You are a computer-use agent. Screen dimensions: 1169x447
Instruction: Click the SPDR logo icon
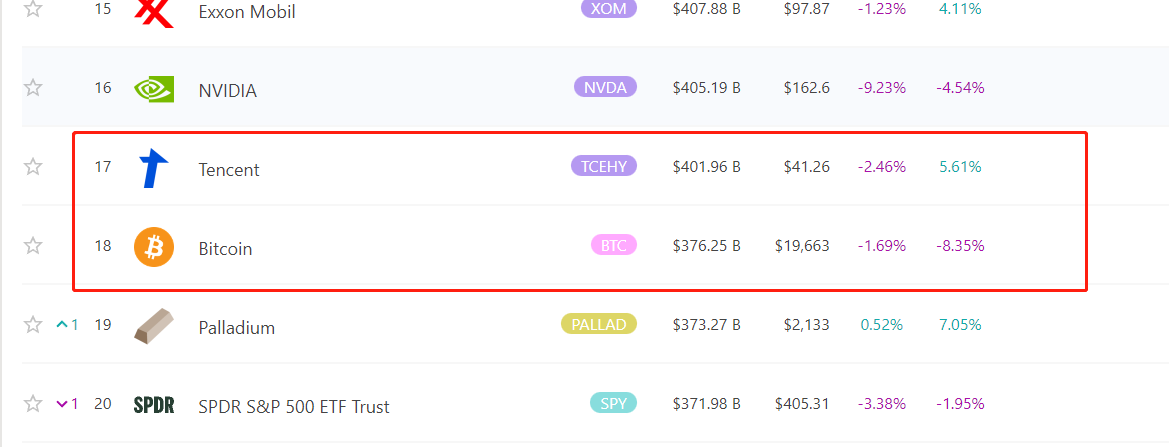pos(154,405)
